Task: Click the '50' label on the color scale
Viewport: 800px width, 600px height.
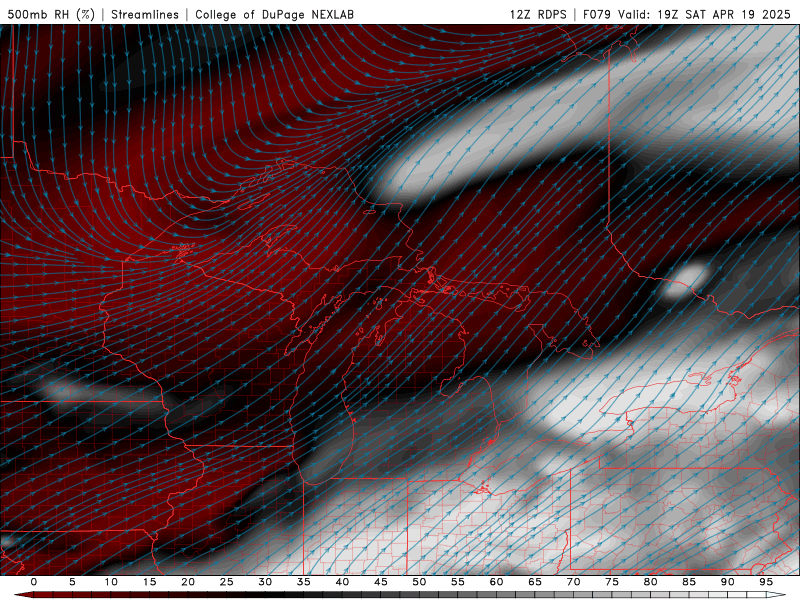Action: point(419,582)
